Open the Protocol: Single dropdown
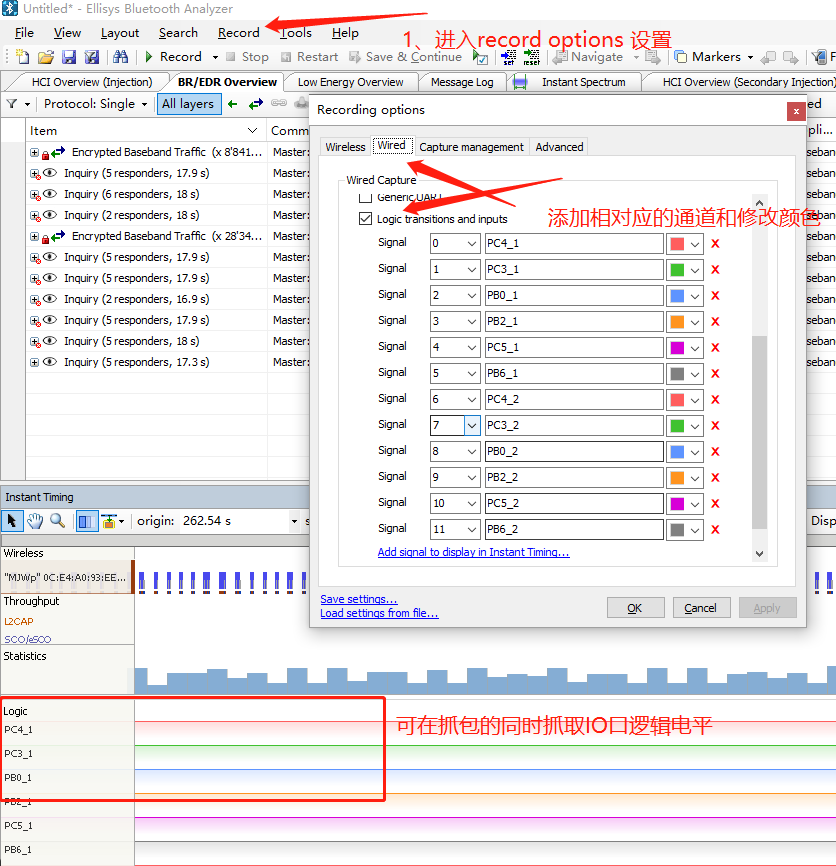Image resolution: width=836 pixels, height=866 pixels. [x=95, y=104]
